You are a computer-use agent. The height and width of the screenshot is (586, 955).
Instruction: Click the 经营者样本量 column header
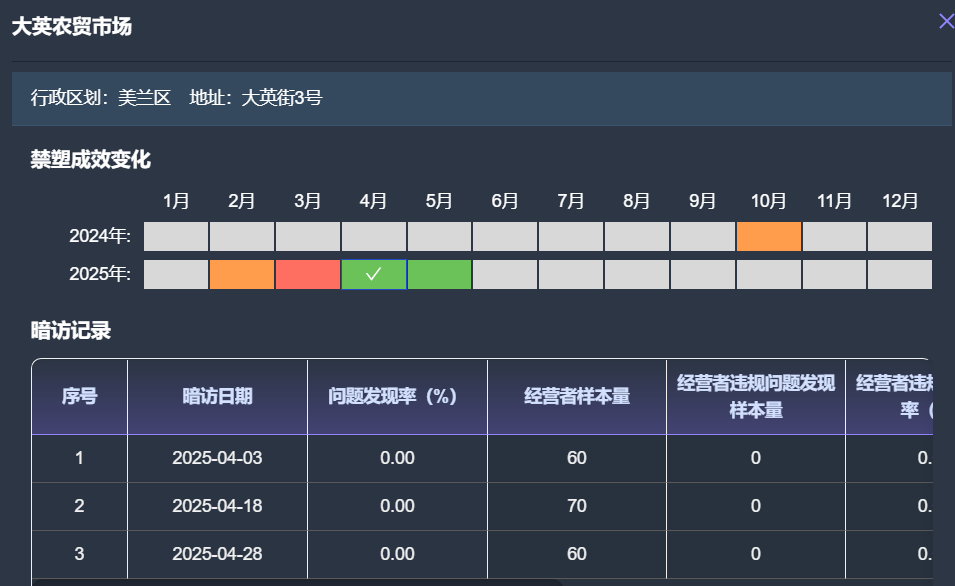point(577,397)
